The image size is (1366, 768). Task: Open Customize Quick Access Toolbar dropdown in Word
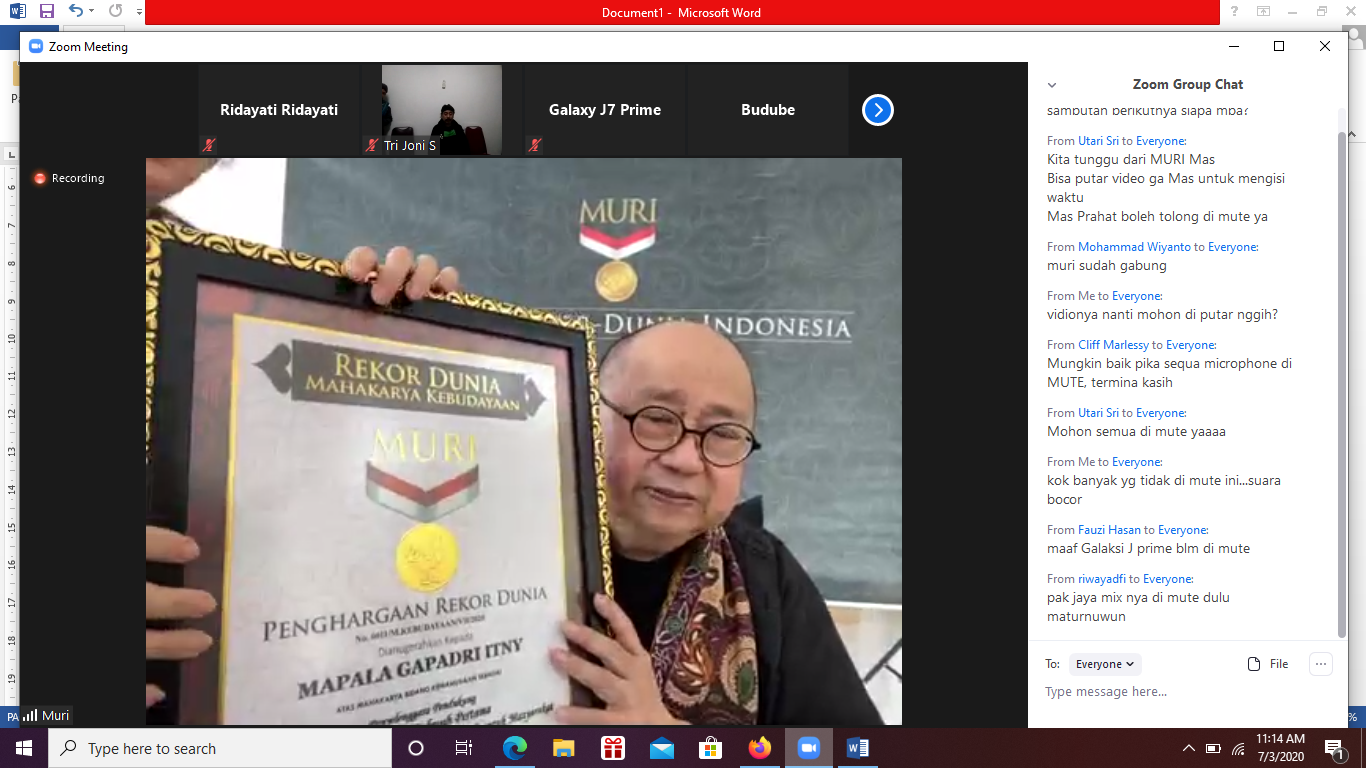pyautogui.click(x=138, y=12)
